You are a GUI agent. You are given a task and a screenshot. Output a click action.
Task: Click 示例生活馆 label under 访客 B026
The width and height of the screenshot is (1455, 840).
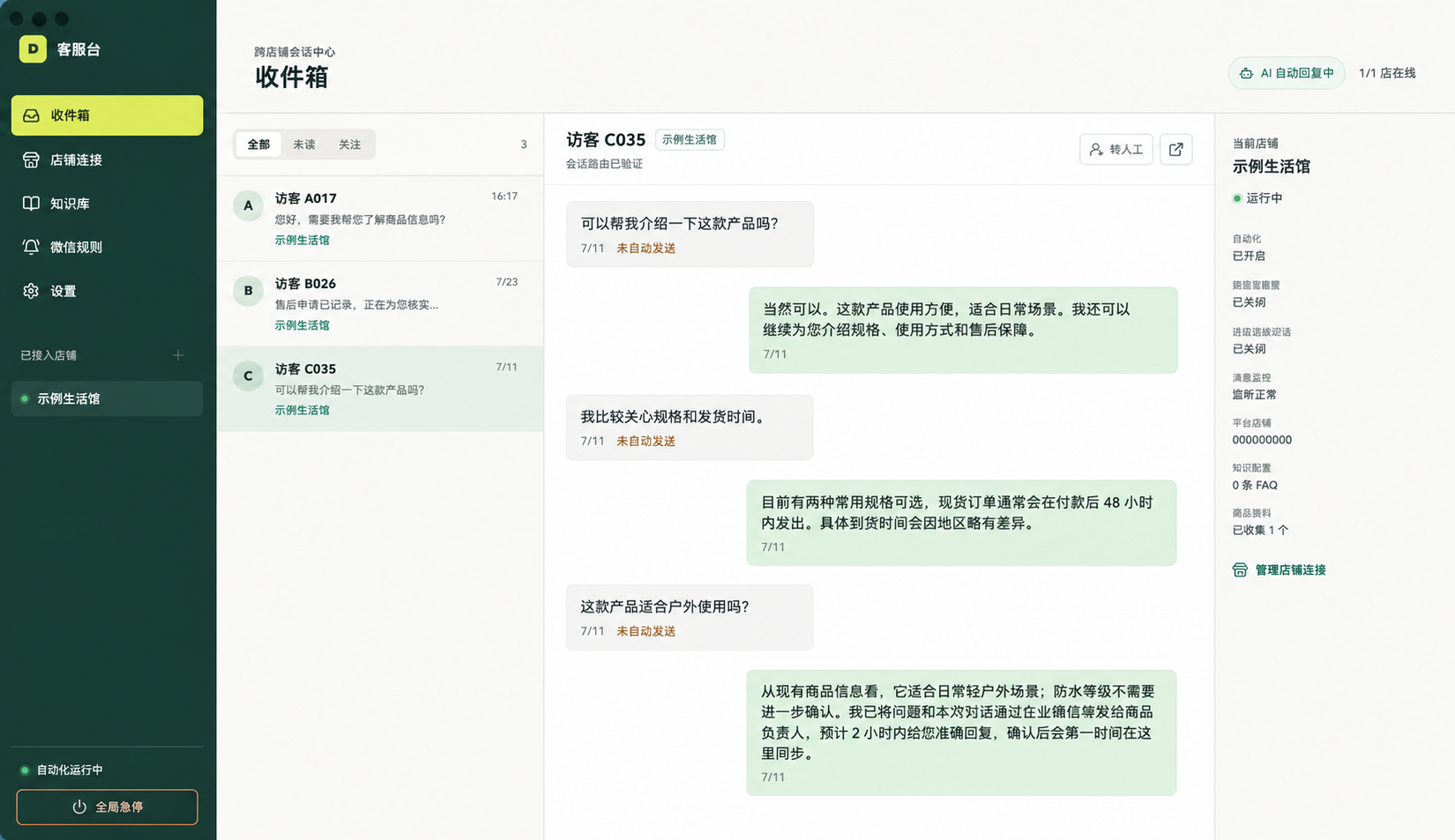tap(302, 325)
